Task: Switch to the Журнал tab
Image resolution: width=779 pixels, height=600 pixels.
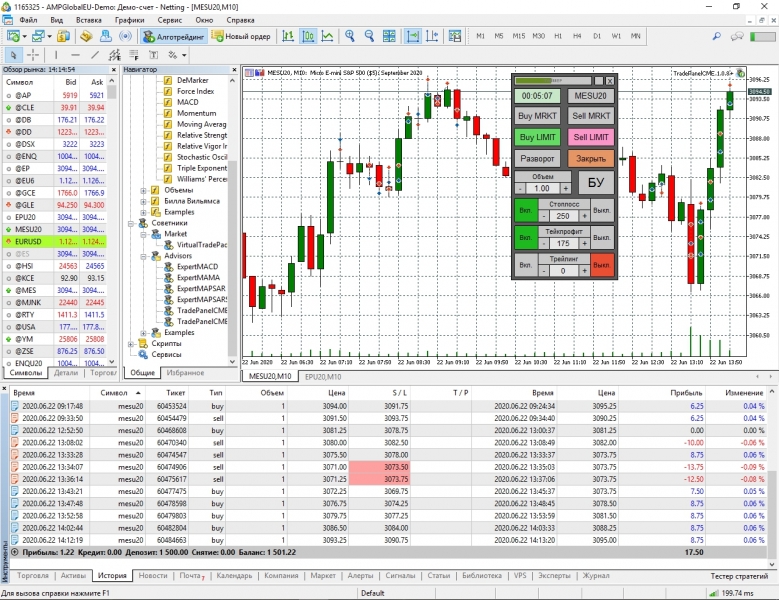Action: tap(596, 576)
